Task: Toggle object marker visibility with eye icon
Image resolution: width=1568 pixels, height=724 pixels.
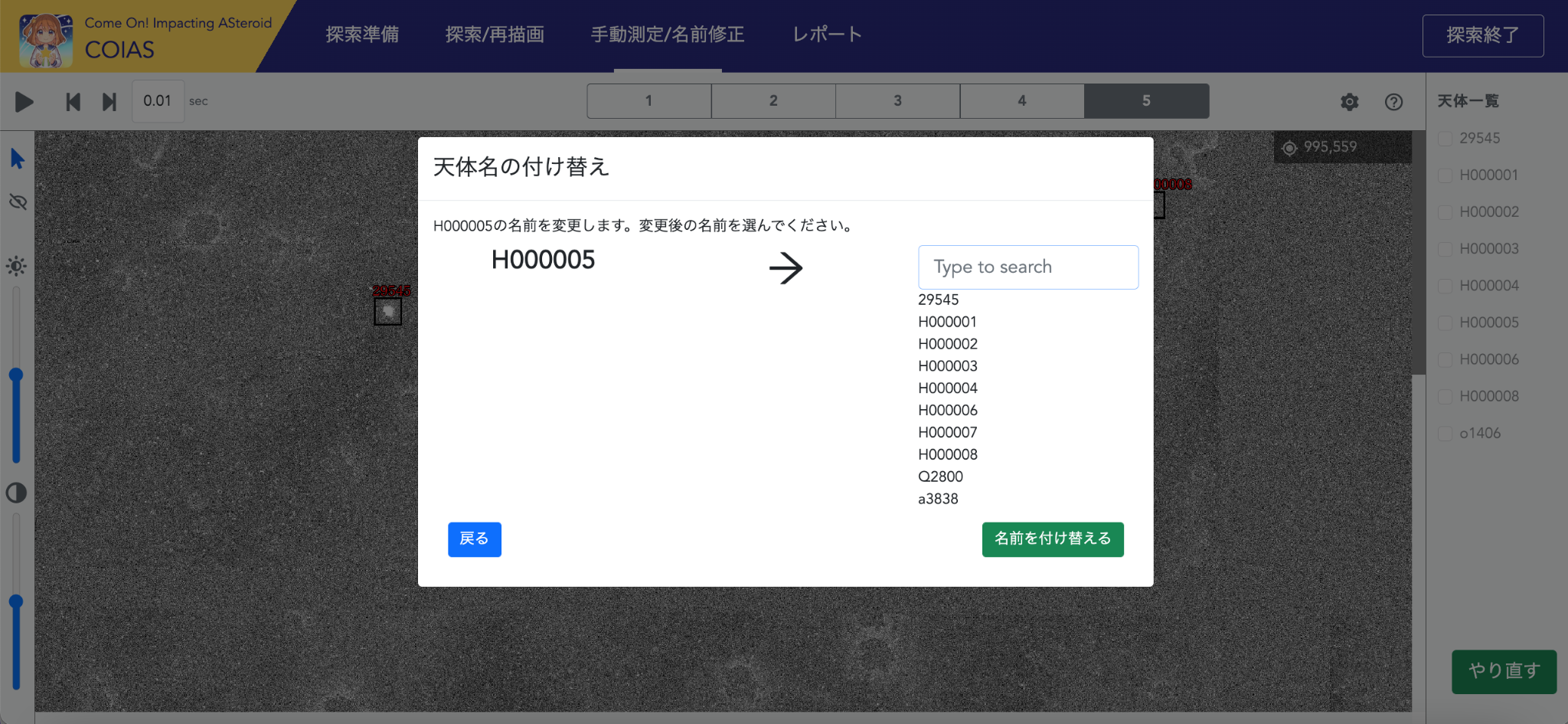Action: [16, 202]
